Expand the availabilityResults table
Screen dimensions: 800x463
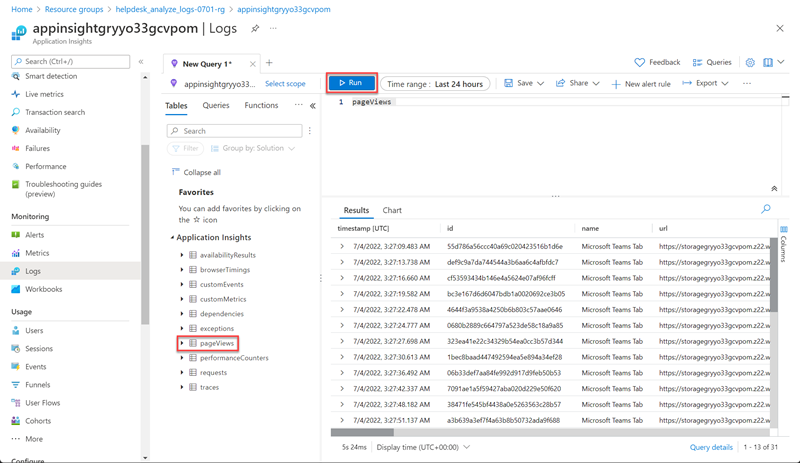tap(182, 255)
